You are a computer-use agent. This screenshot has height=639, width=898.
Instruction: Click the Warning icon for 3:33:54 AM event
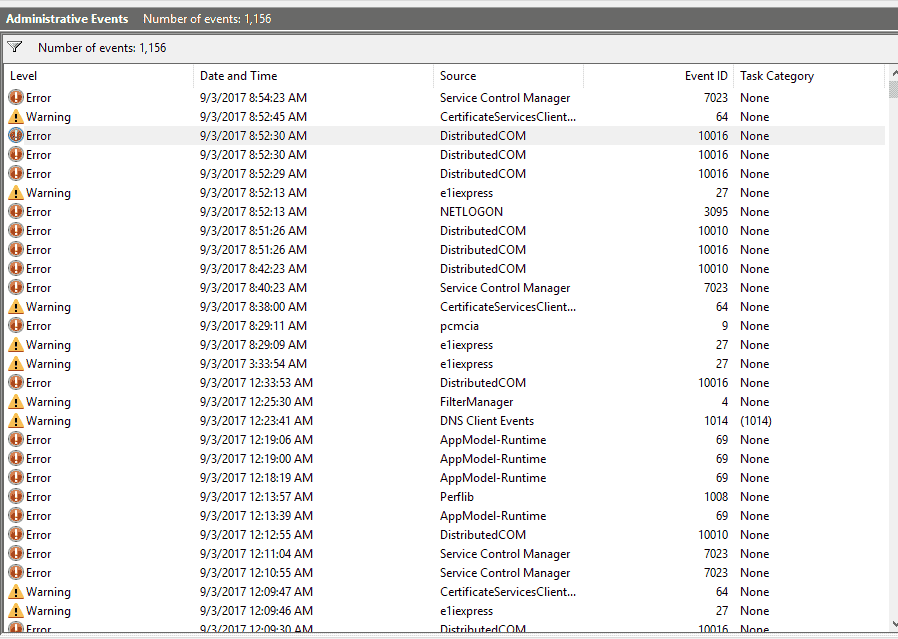(x=16, y=364)
